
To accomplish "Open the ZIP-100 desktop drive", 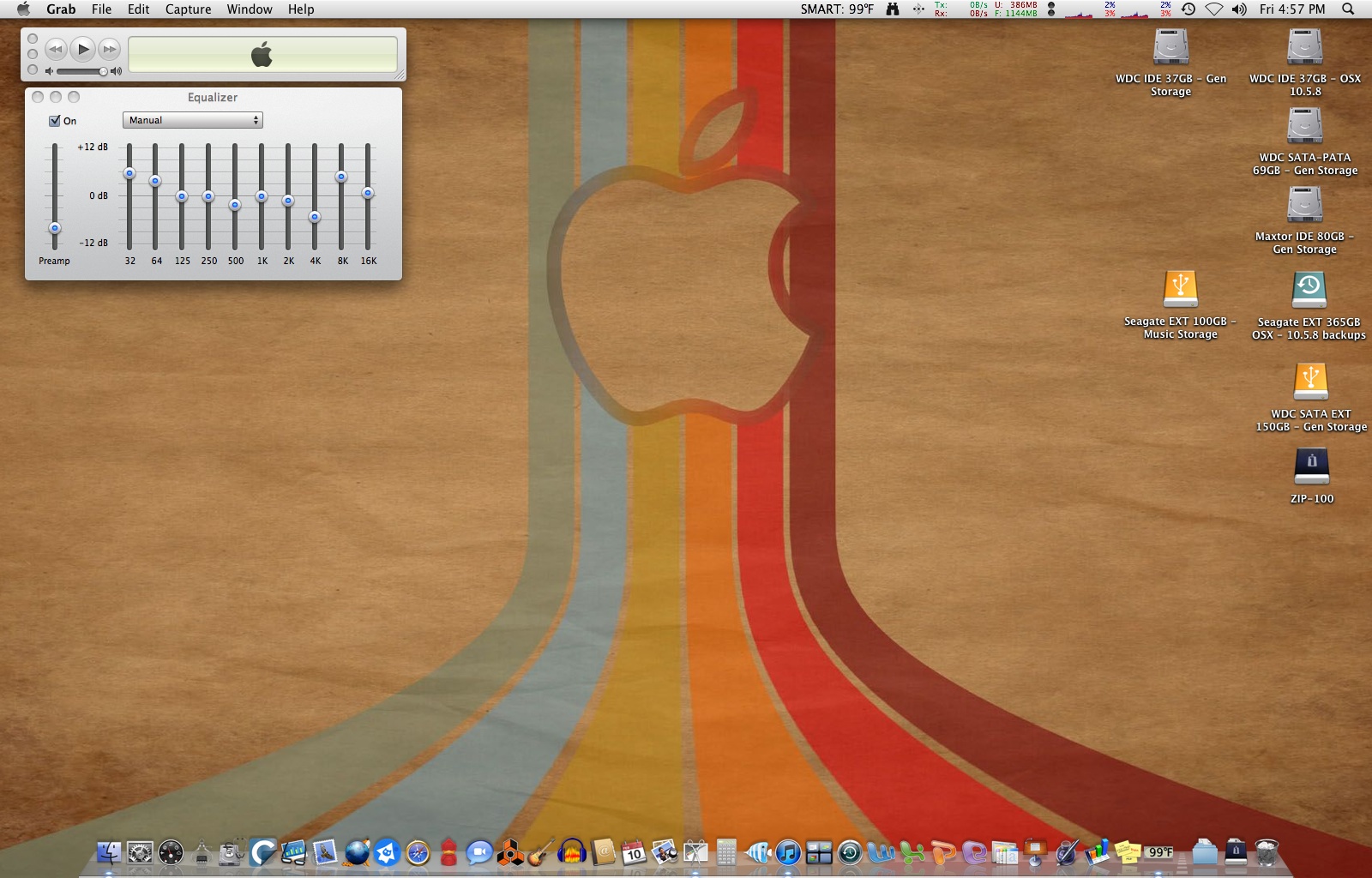I will pos(1312,467).
